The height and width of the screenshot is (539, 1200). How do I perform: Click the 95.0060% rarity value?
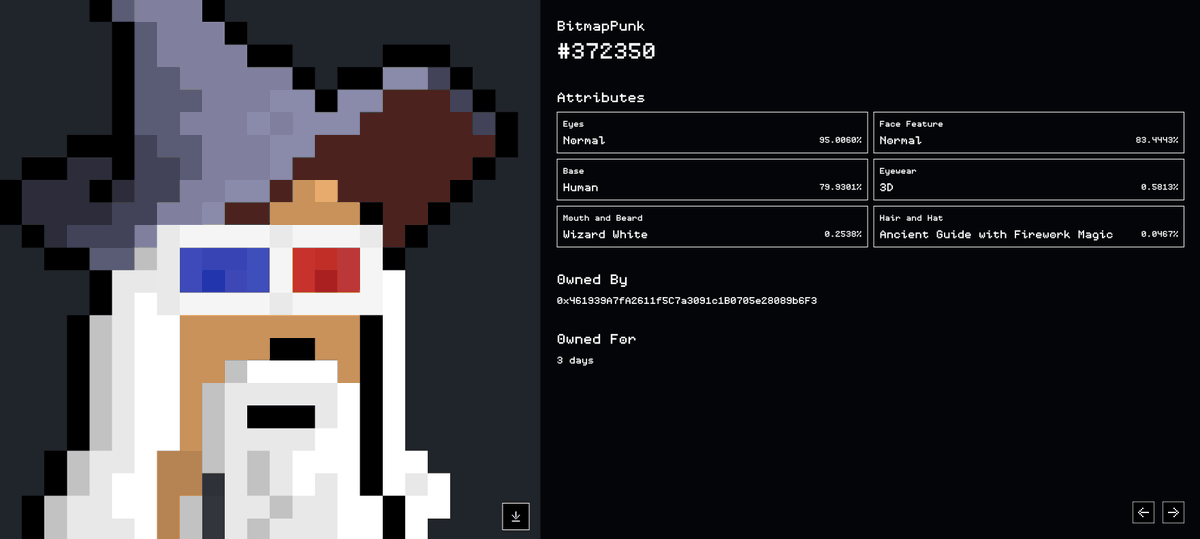pyautogui.click(x=840, y=141)
